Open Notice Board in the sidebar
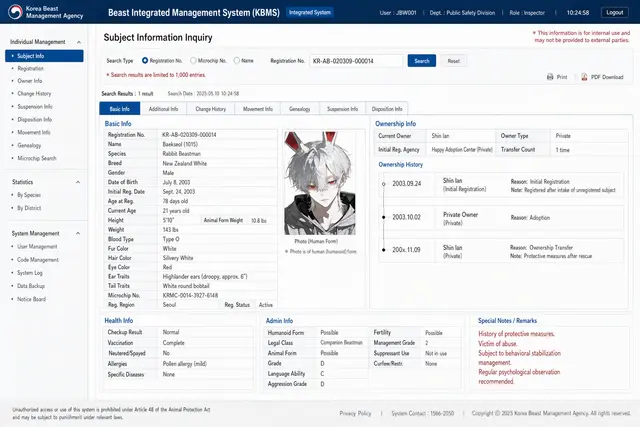640x427 pixels. [31, 299]
